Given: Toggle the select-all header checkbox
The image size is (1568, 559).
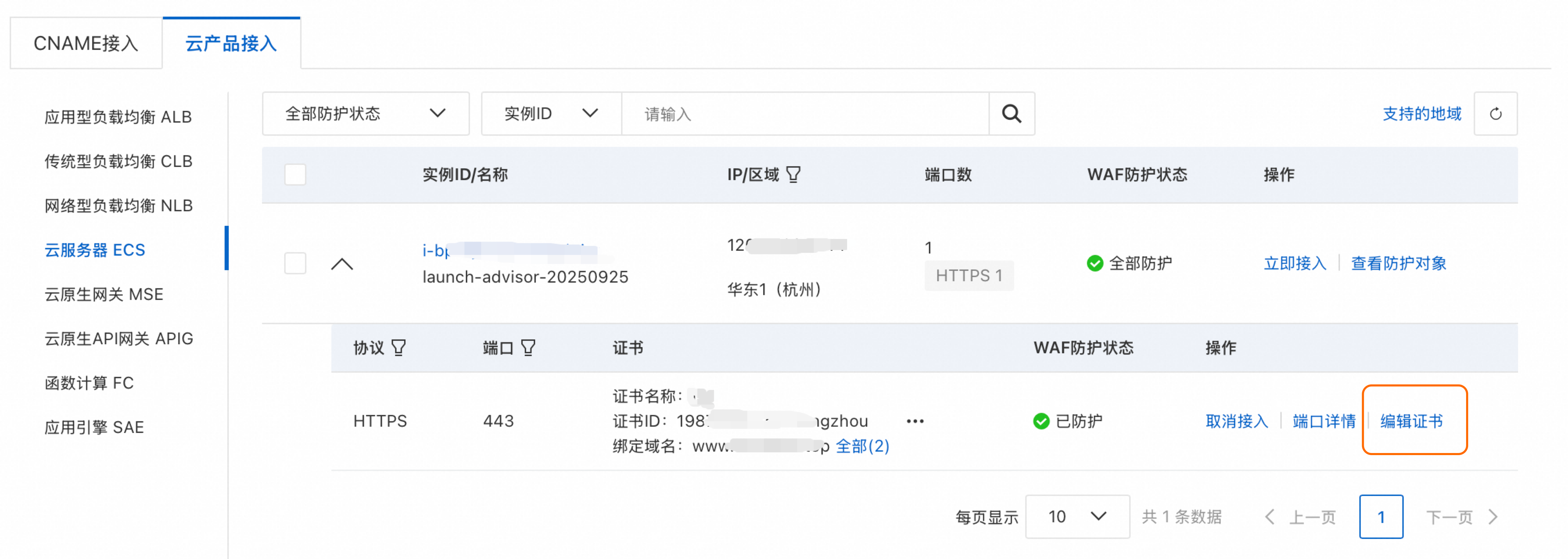Looking at the screenshot, I should click(295, 175).
